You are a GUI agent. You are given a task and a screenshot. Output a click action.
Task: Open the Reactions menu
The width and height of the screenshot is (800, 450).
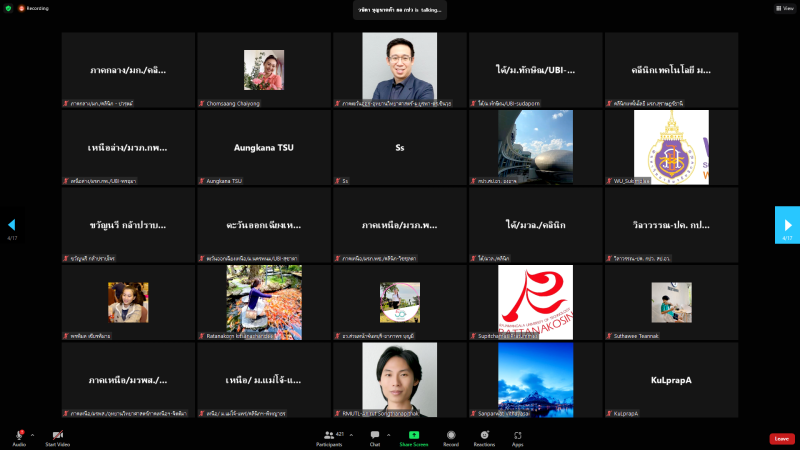[485, 435]
